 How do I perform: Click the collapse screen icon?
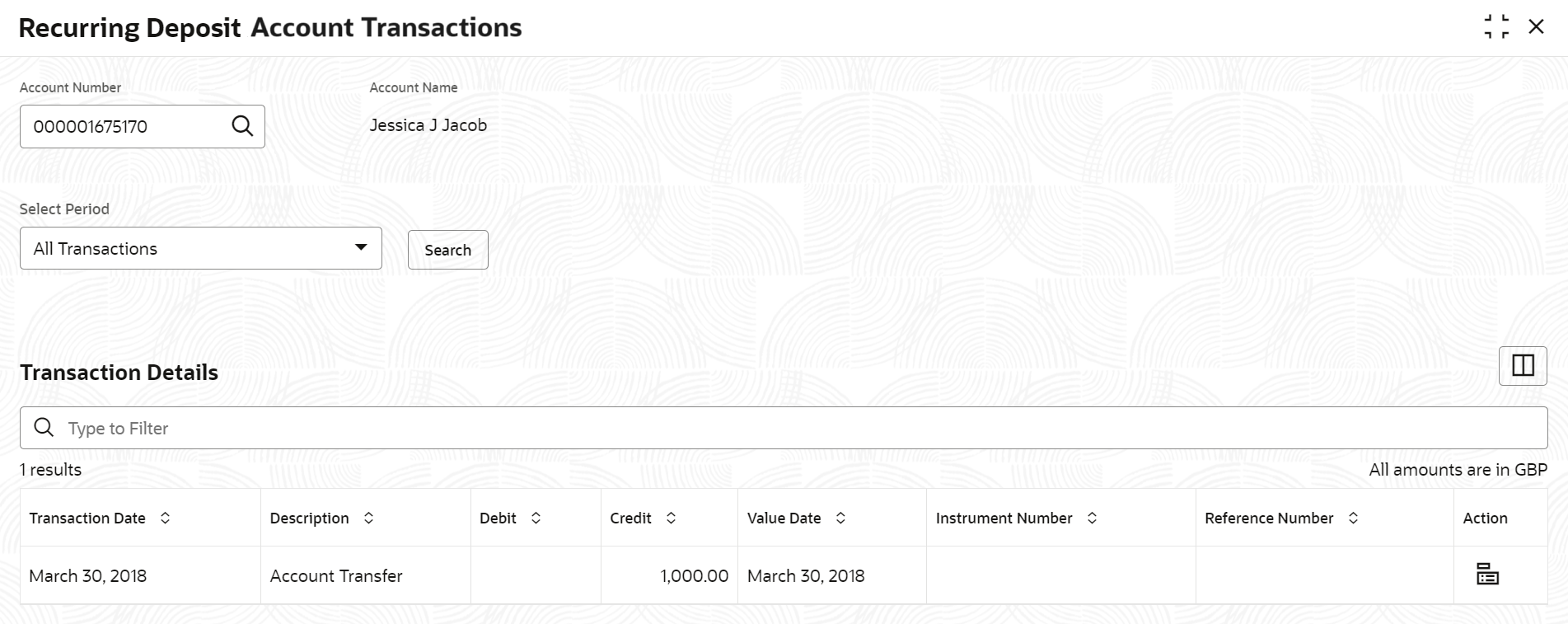tap(1496, 26)
